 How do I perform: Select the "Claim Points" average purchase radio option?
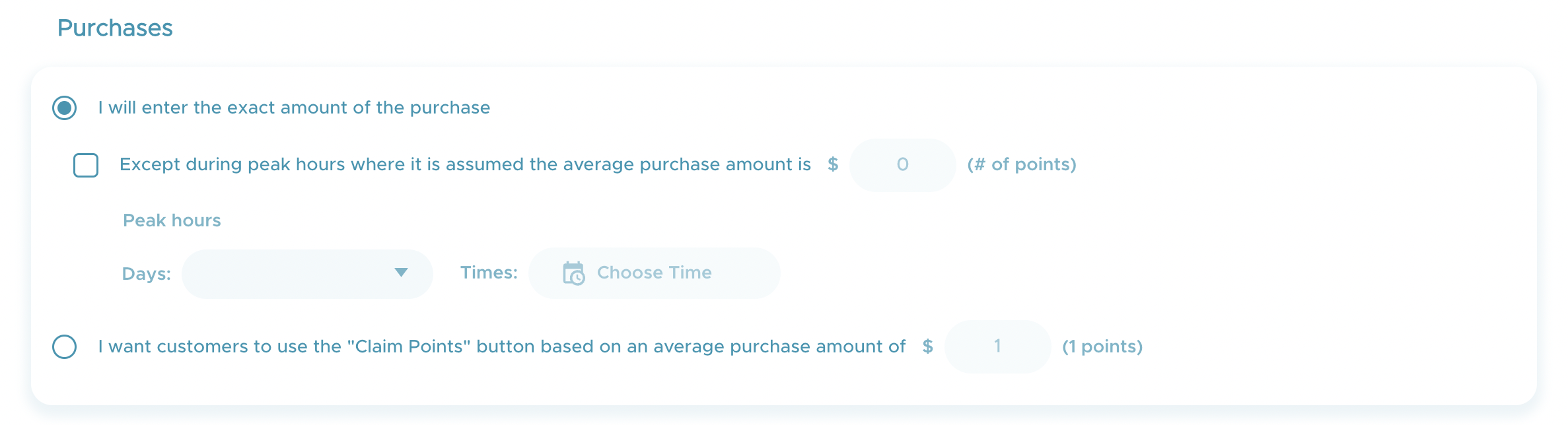point(65,346)
